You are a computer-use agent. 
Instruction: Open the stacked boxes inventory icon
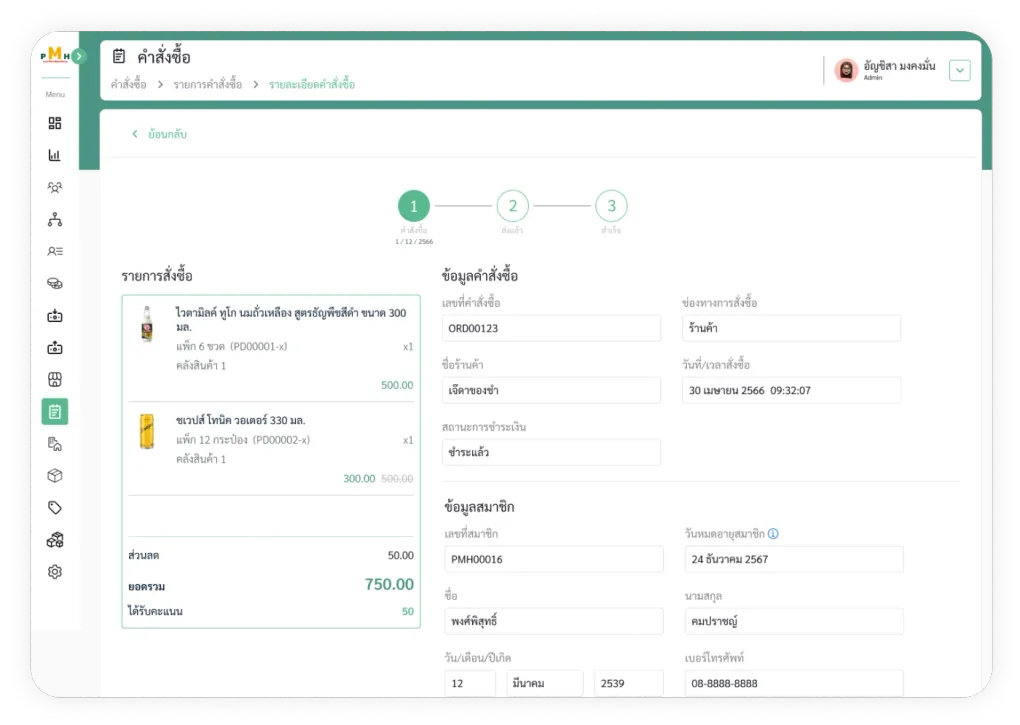(55, 540)
